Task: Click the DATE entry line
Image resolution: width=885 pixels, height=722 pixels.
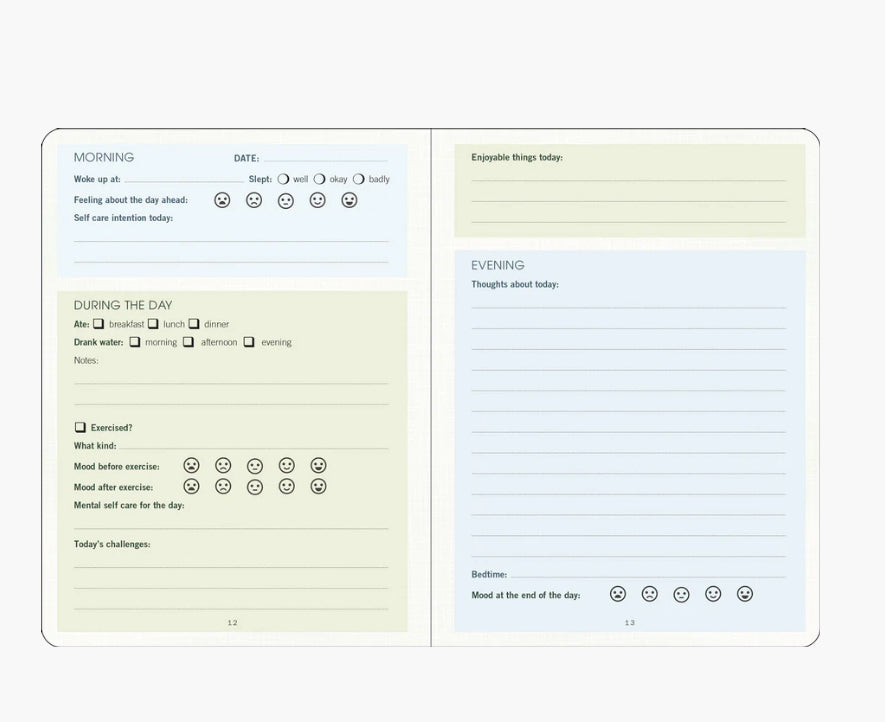Action: coord(325,158)
